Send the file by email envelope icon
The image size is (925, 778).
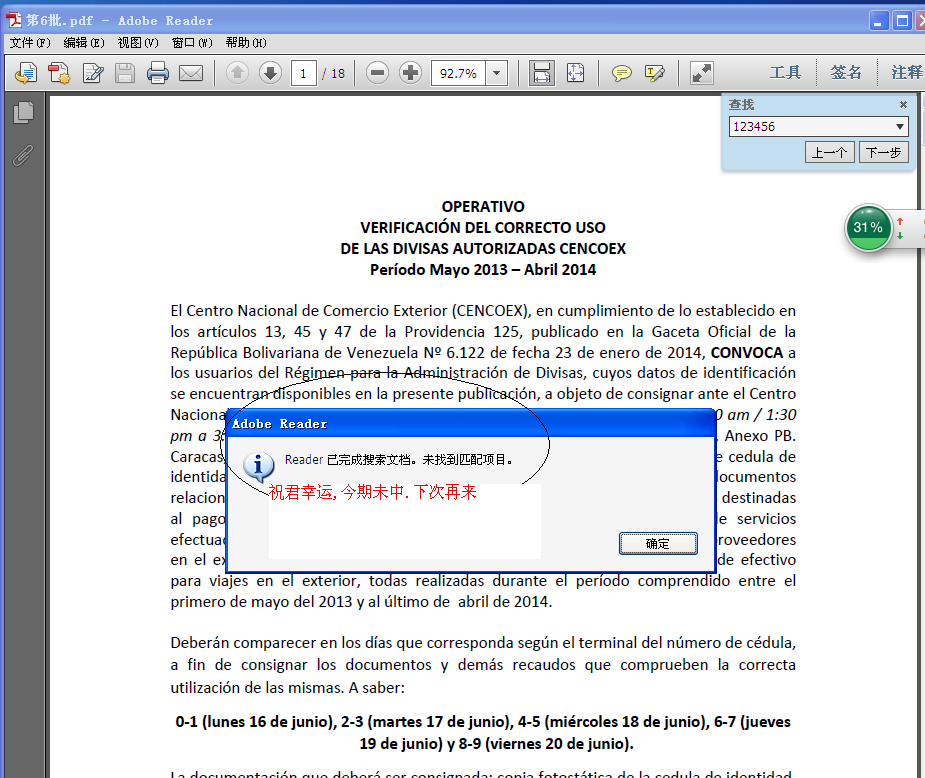click(191, 73)
